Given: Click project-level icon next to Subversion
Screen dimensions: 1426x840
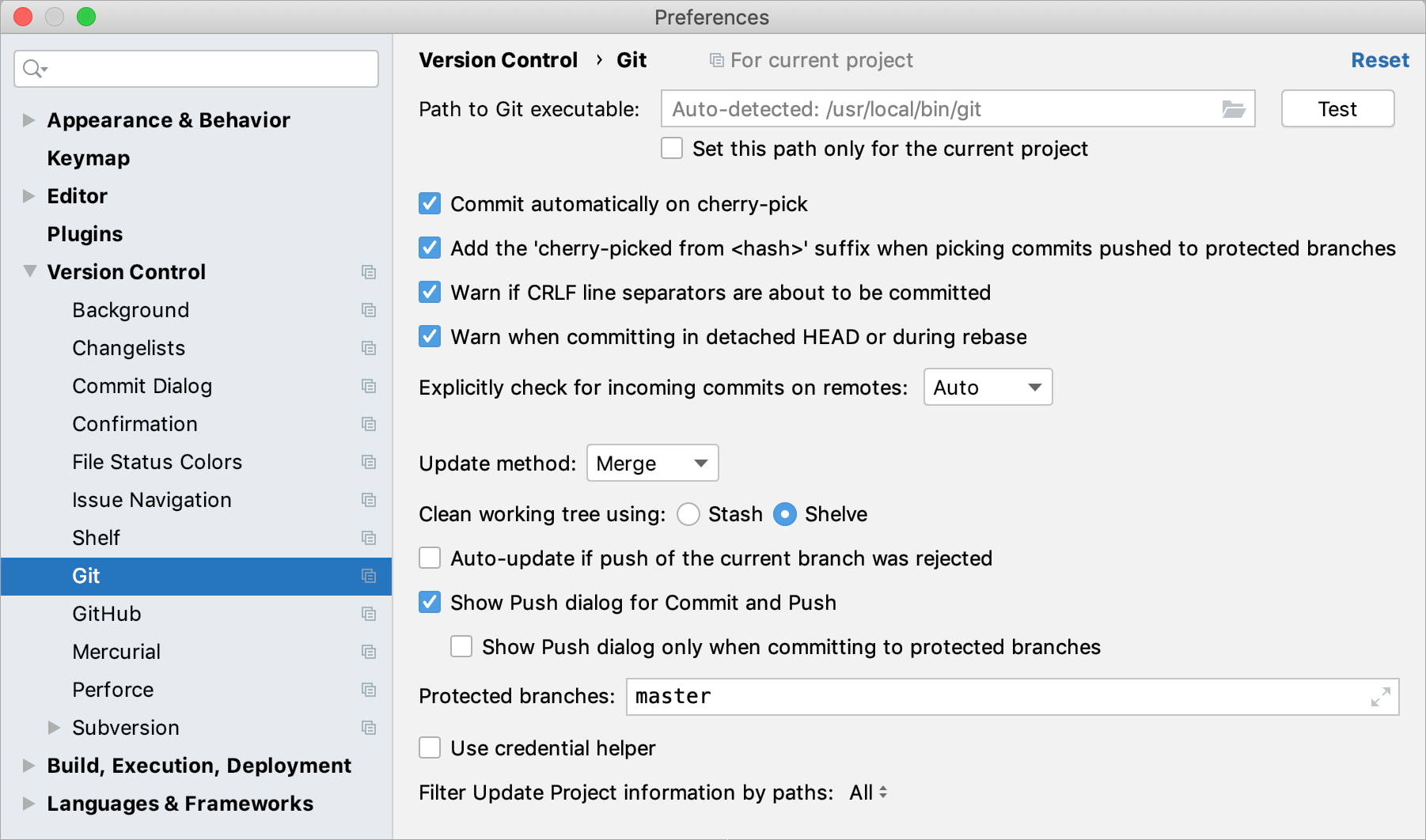Looking at the screenshot, I should (x=369, y=728).
